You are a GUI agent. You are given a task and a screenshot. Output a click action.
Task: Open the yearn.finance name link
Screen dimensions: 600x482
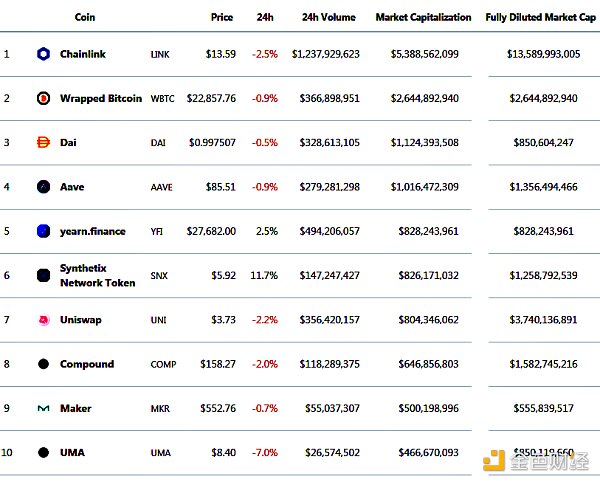93,231
